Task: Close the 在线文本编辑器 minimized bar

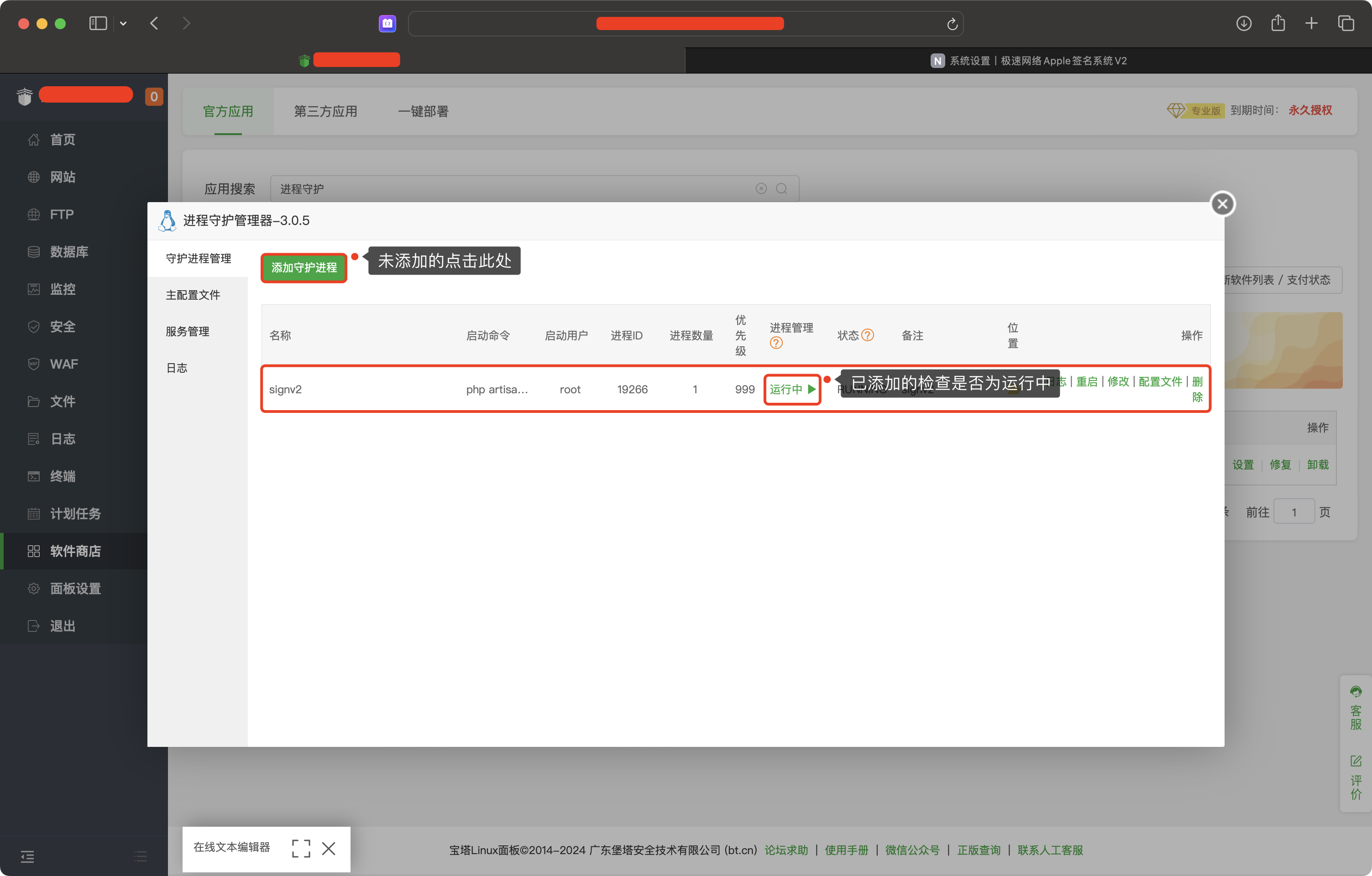Action: [x=329, y=849]
